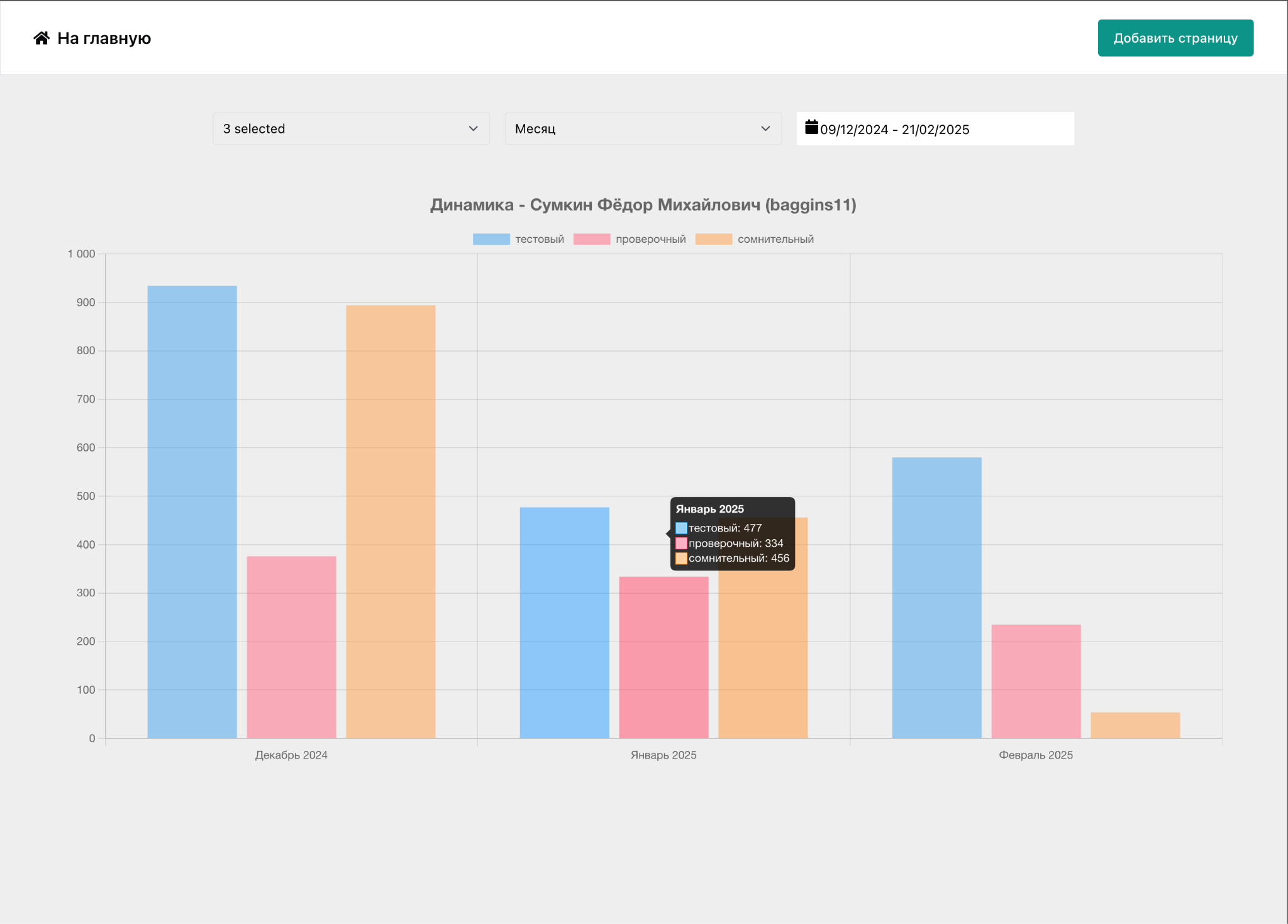1288x924 pixels.
Task: Click blue swatch in the Январь 2025 tooltip
Action: (681, 528)
